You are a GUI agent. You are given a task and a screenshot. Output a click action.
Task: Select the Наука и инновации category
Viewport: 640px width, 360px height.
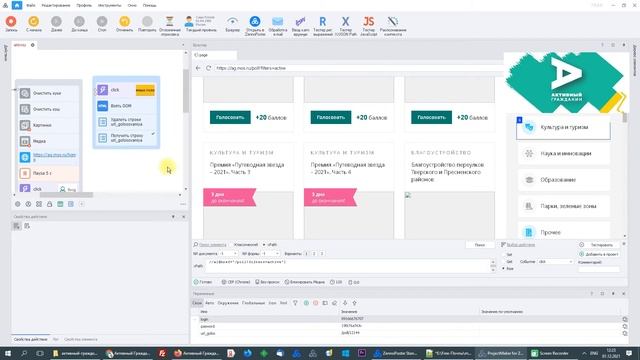pyautogui.click(x=564, y=153)
